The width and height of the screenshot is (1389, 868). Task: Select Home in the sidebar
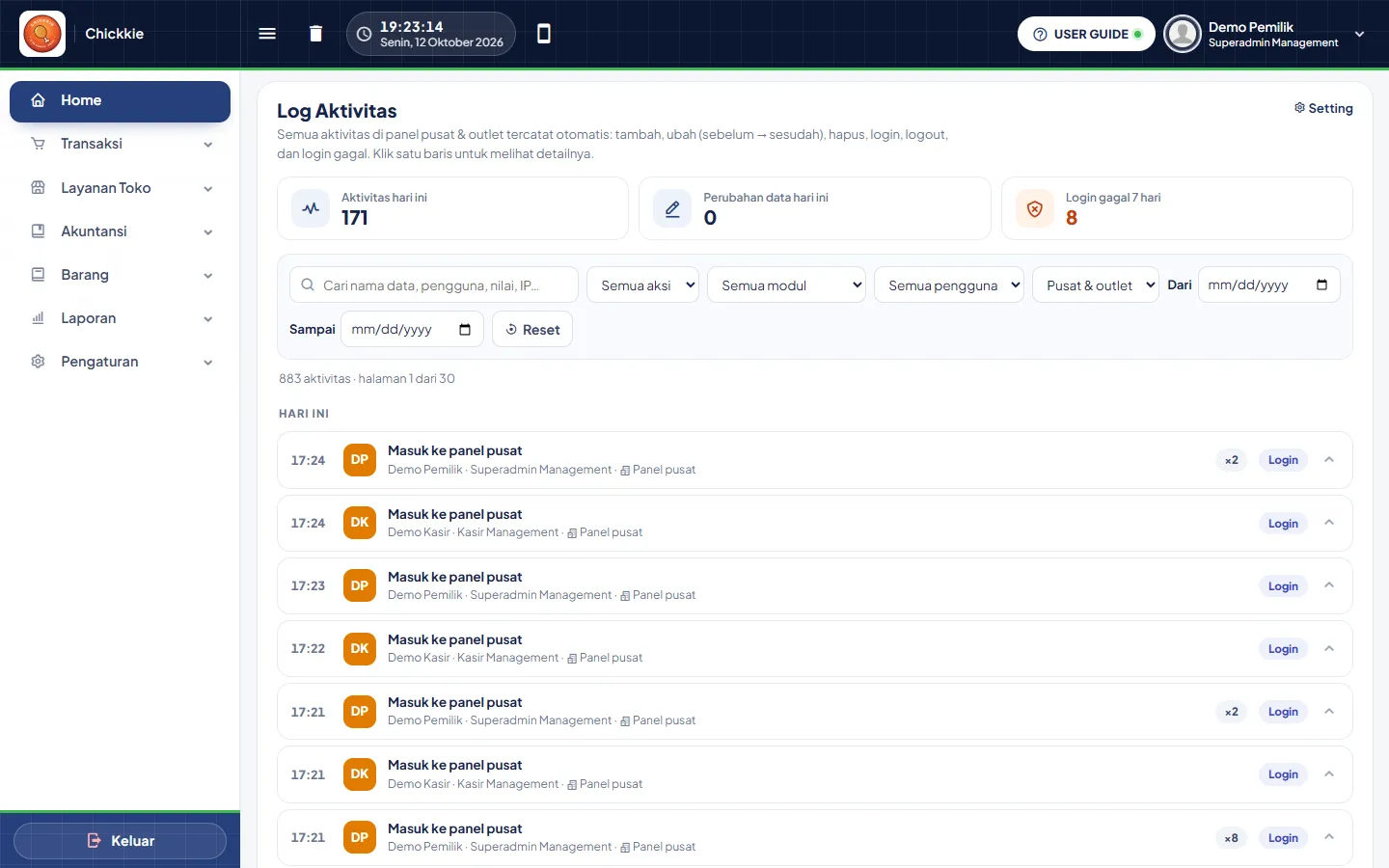[x=120, y=101]
